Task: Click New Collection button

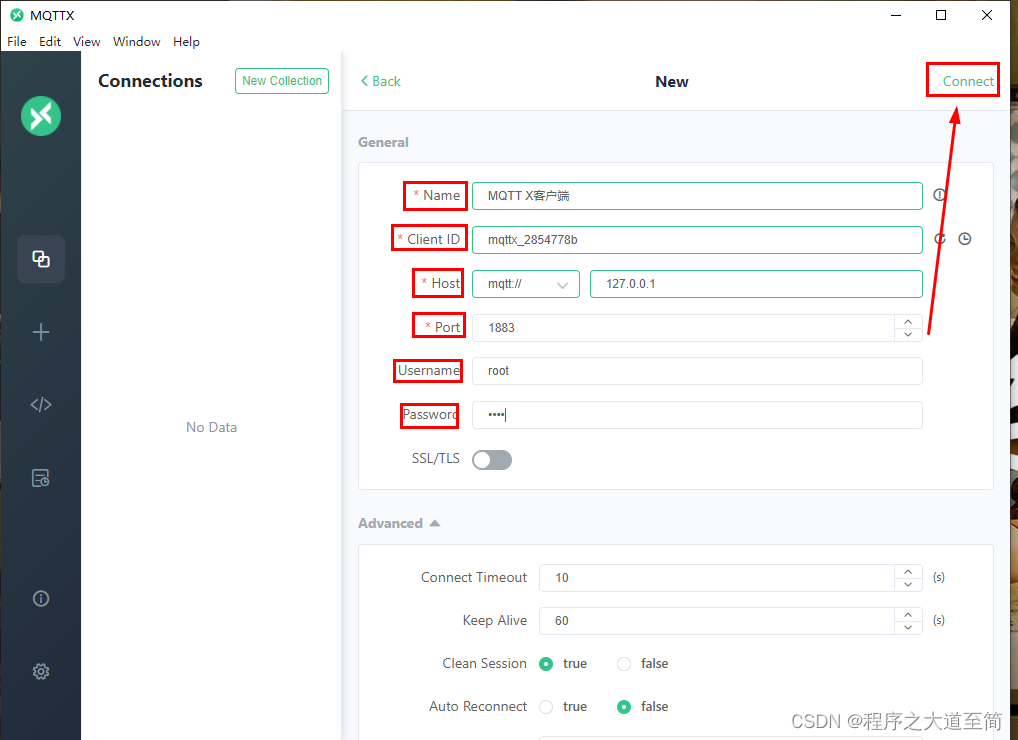Action: [282, 80]
